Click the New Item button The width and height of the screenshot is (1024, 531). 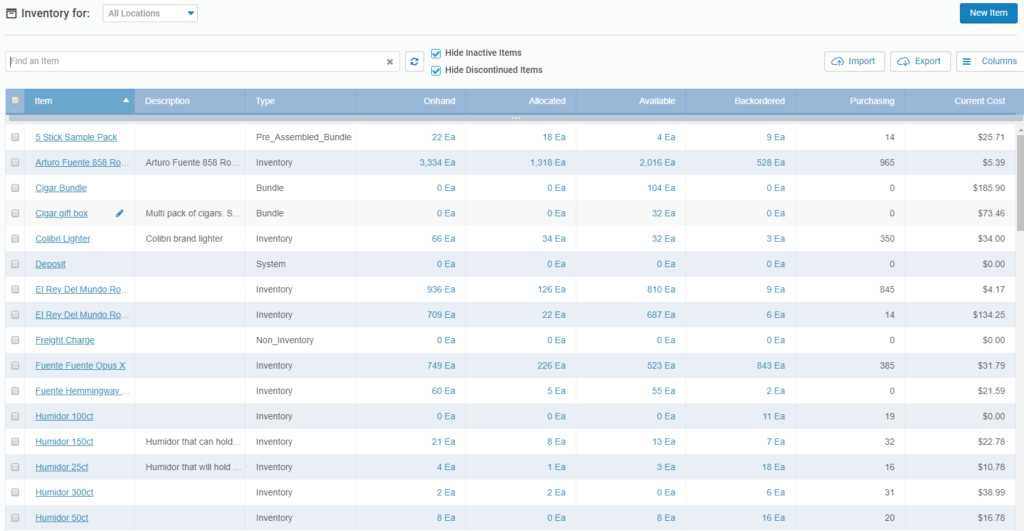(x=988, y=13)
